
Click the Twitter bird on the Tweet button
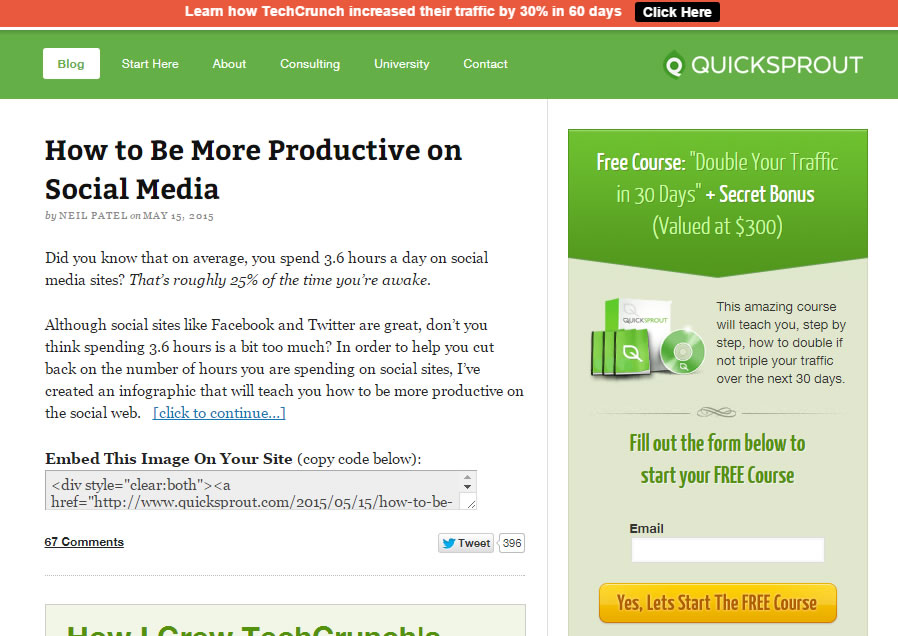[x=447, y=543]
